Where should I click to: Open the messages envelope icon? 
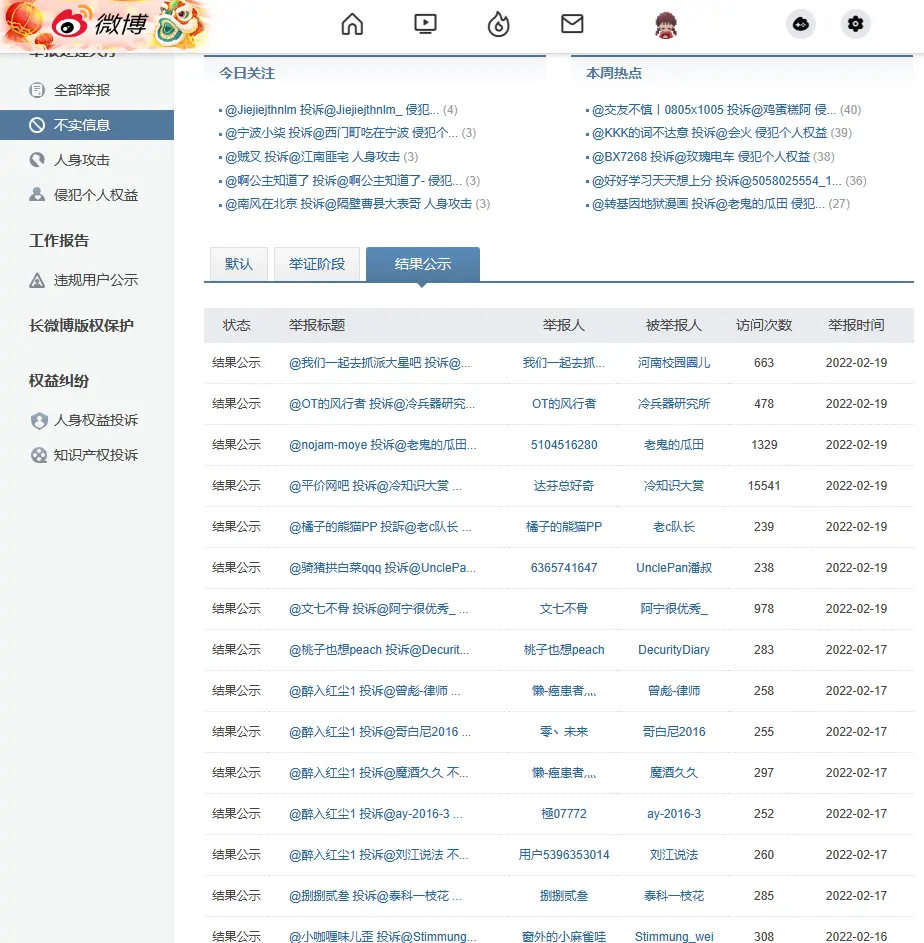(x=571, y=24)
